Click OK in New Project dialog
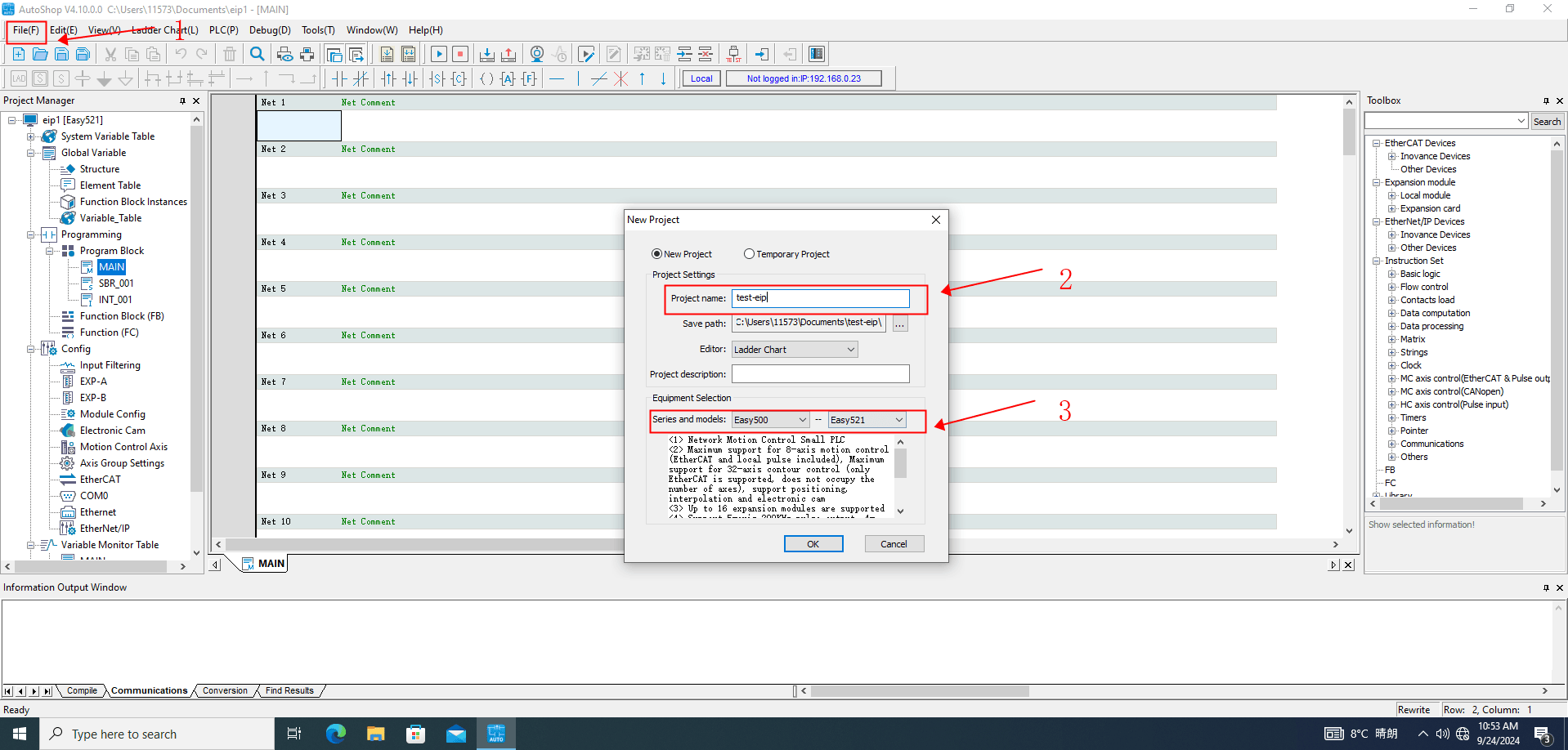Viewport: 1568px width, 750px height. pos(813,544)
